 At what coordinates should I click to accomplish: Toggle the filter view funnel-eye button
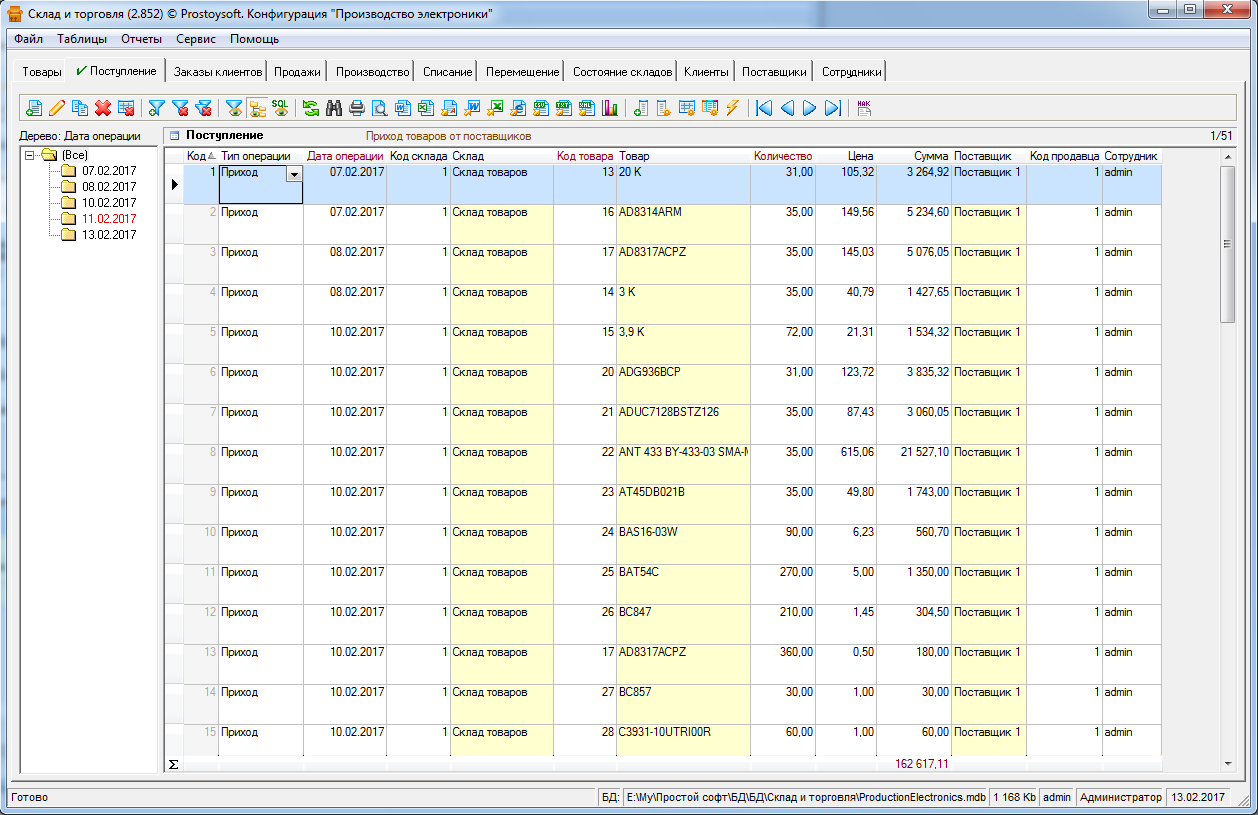(x=234, y=108)
